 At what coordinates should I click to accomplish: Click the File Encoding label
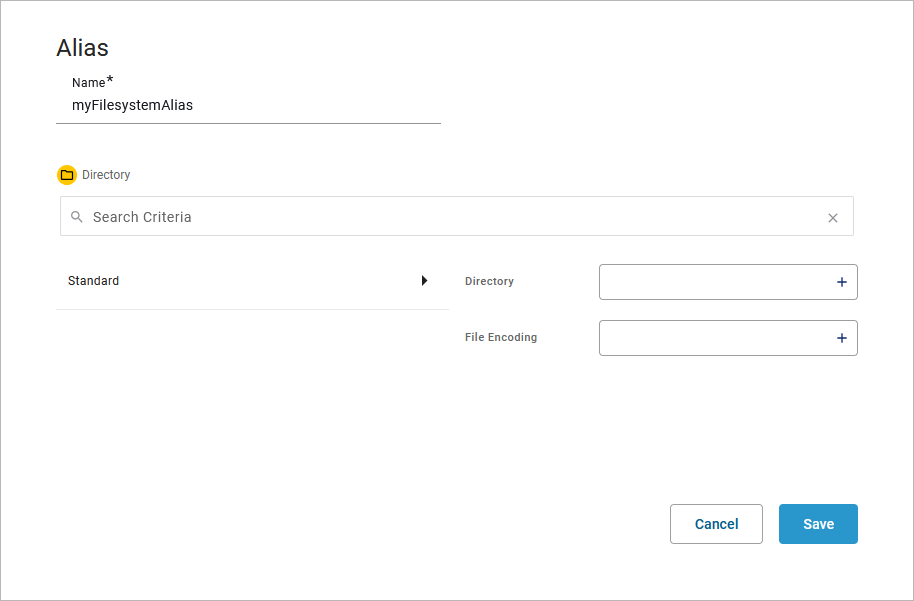[501, 338]
